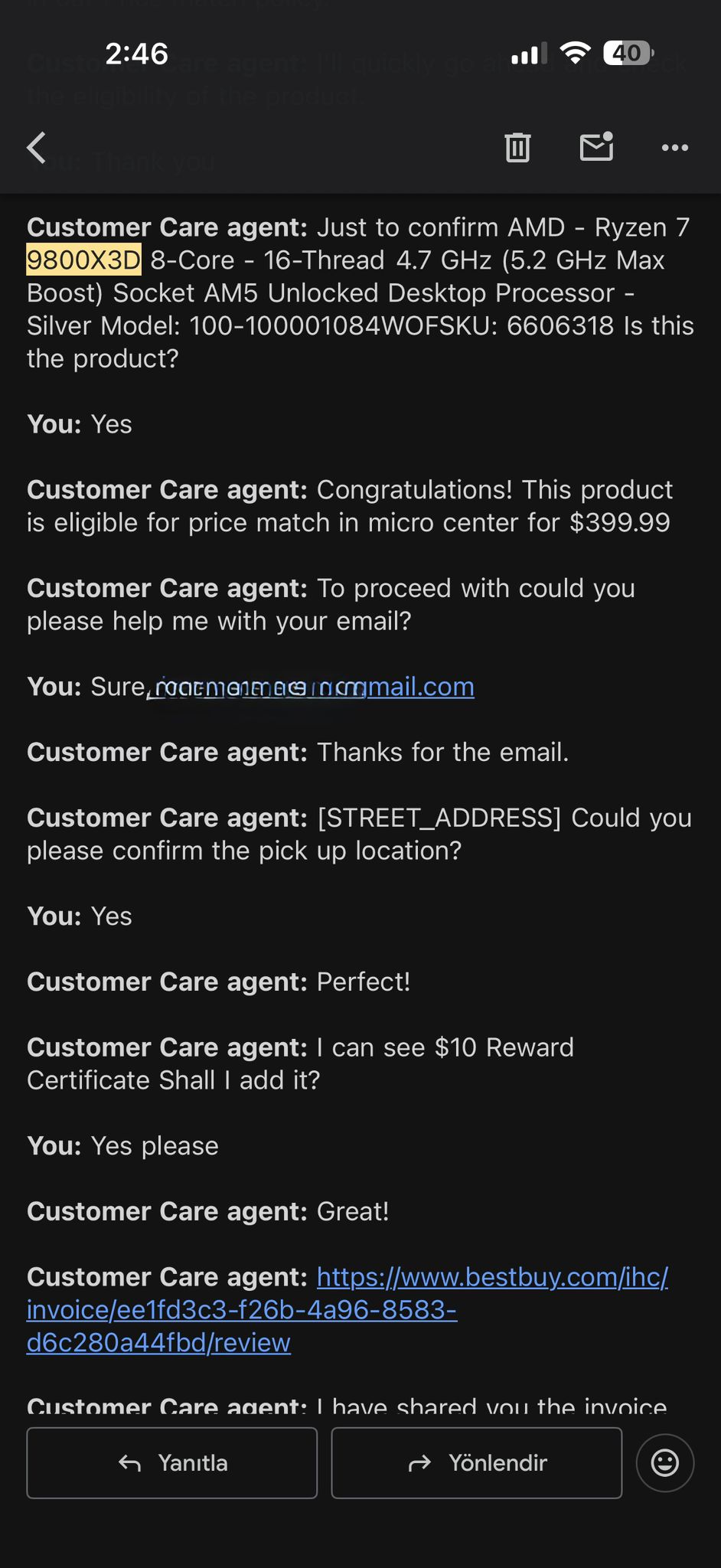Screen dimensions: 721x1568
Task: Tap the $10 Reward Certificate message
Action: pos(300,1063)
